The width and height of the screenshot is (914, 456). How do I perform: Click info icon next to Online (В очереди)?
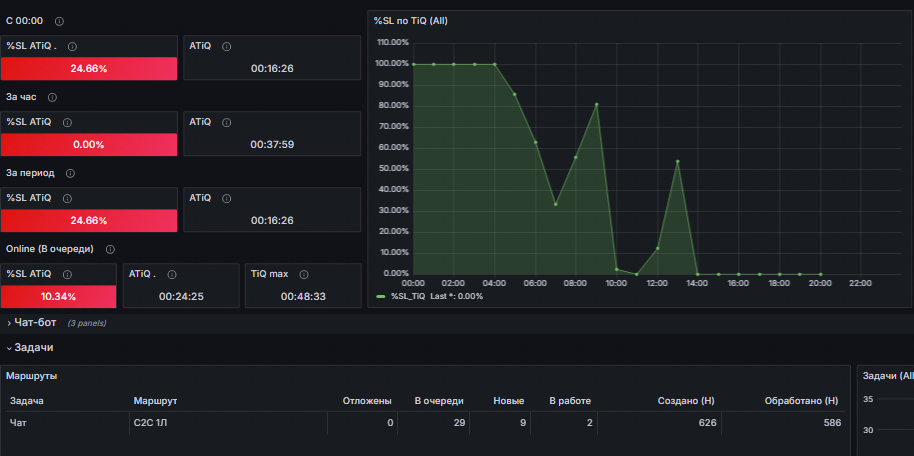pyautogui.click(x=110, y=249)
